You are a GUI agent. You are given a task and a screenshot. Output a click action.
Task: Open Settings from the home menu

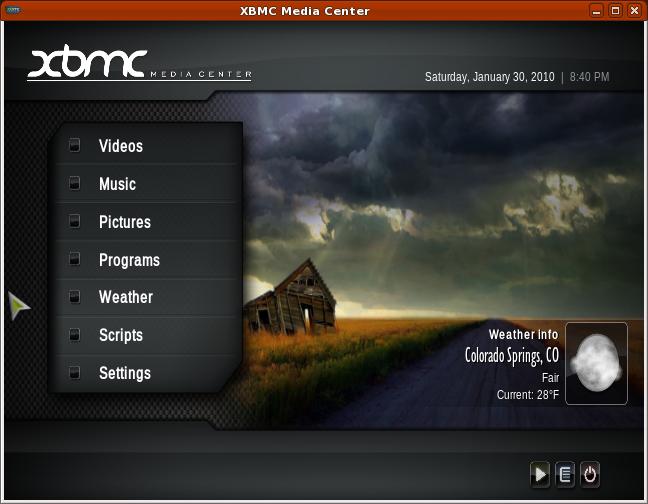(148, 373)
